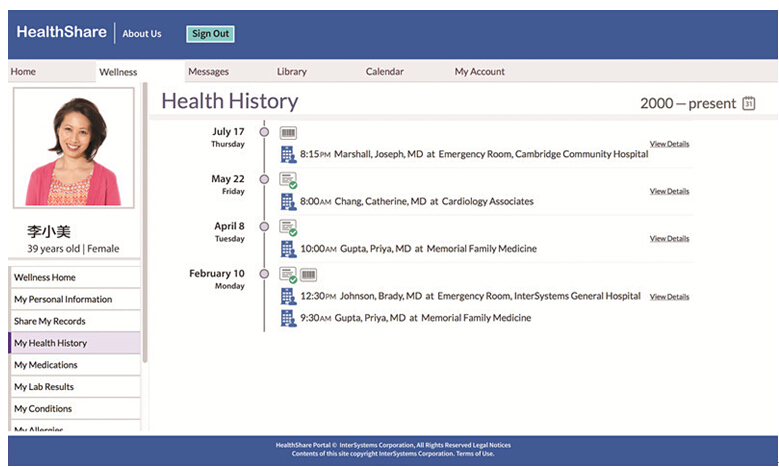Click the patient profile photo

(73, 148)
